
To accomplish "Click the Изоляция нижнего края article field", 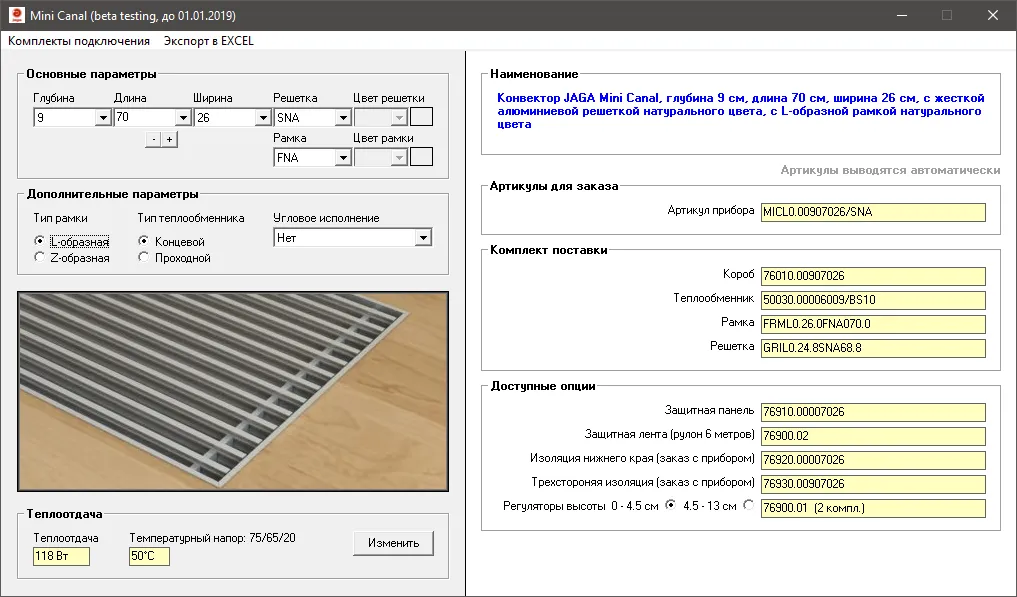I will [873, 461].
